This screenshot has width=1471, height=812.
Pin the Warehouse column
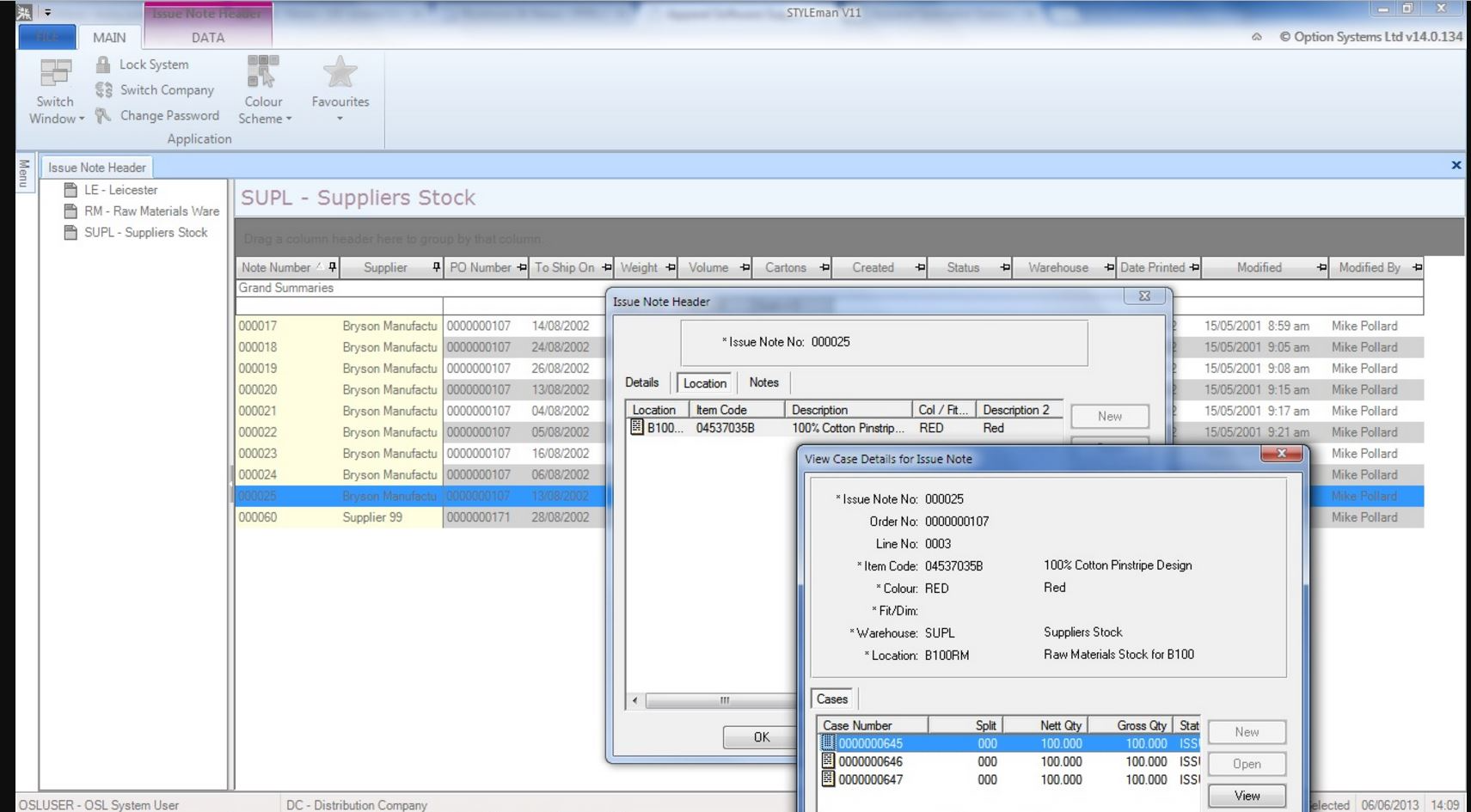coord(1109,267)
